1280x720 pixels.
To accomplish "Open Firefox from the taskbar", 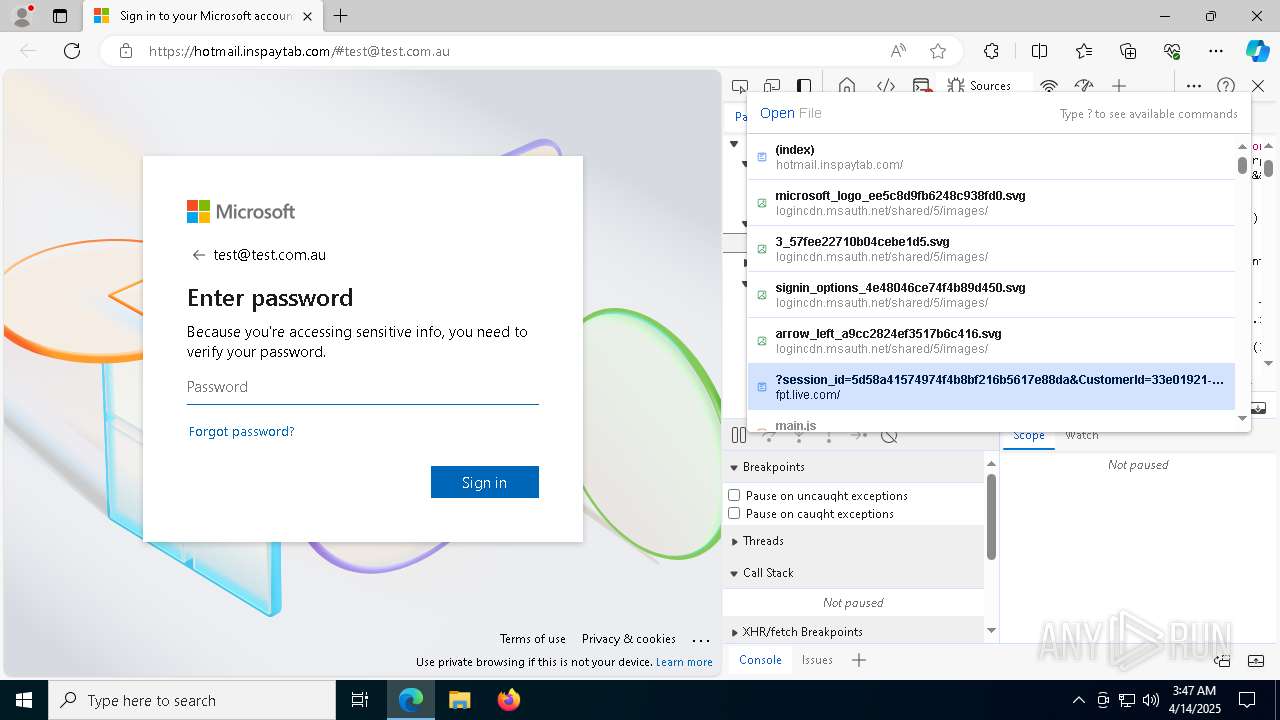I will [x=509, y=700].
